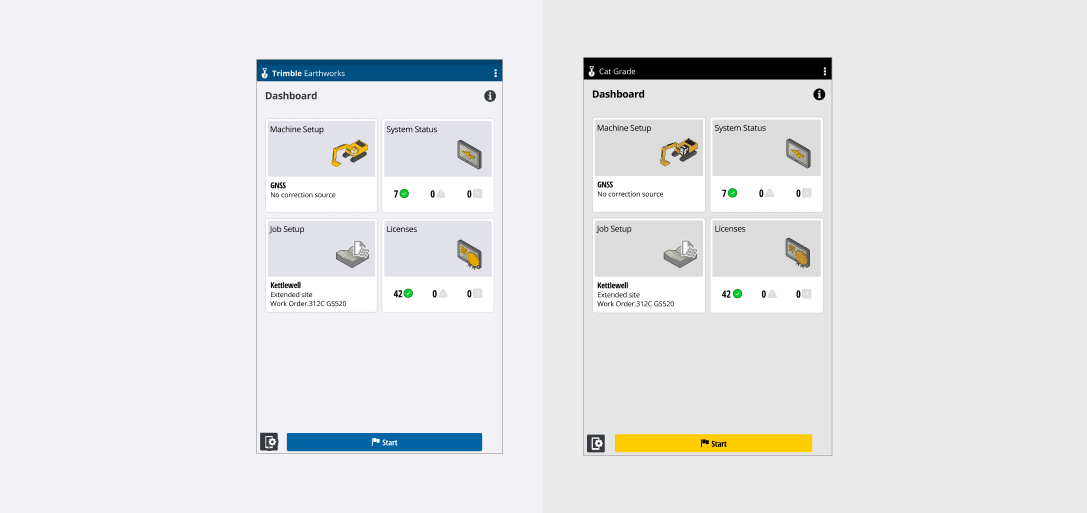Screen dimensions: 1087x513
Task: Select the Kettlewell job text in Cat Grade
Action: (613, 285)
